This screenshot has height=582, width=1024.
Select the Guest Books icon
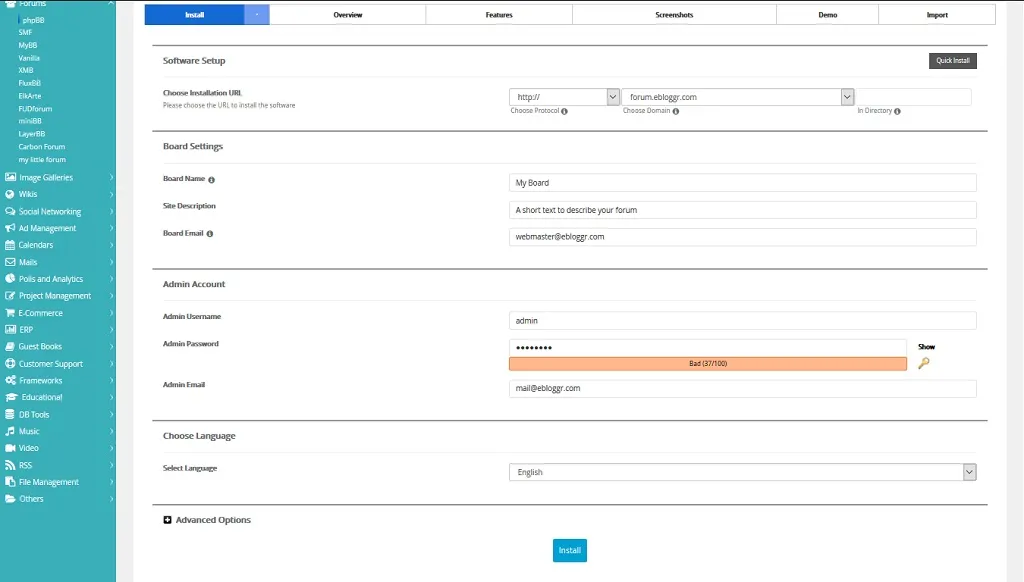[10, 346]
